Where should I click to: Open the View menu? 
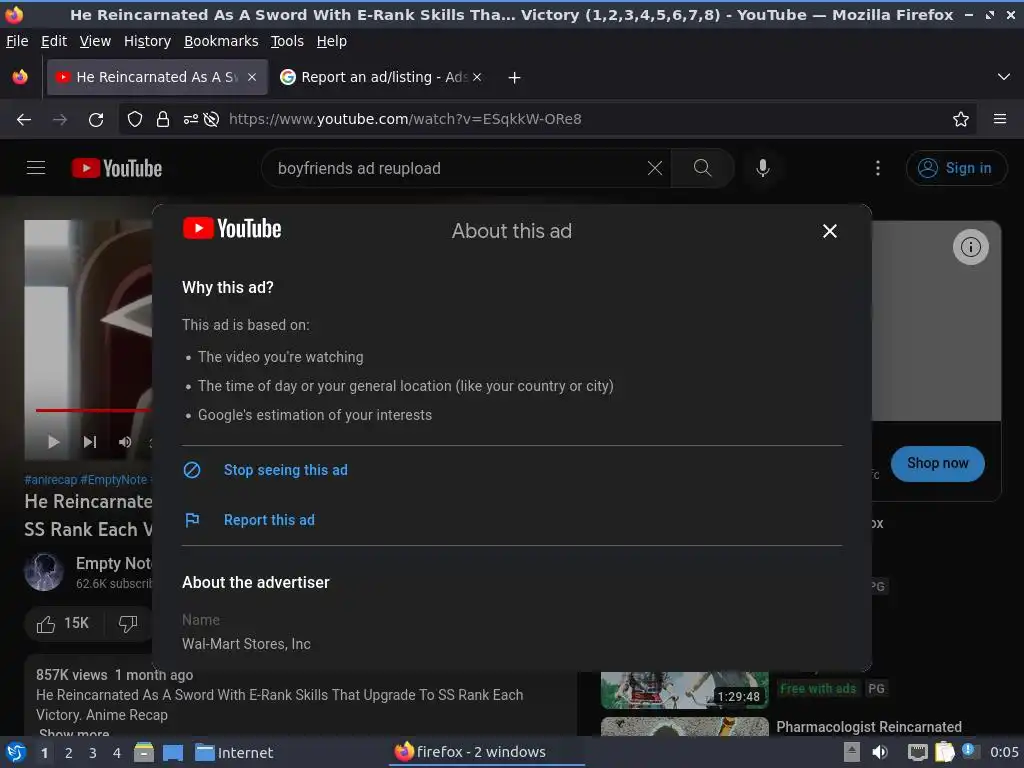tap(95, 41)
